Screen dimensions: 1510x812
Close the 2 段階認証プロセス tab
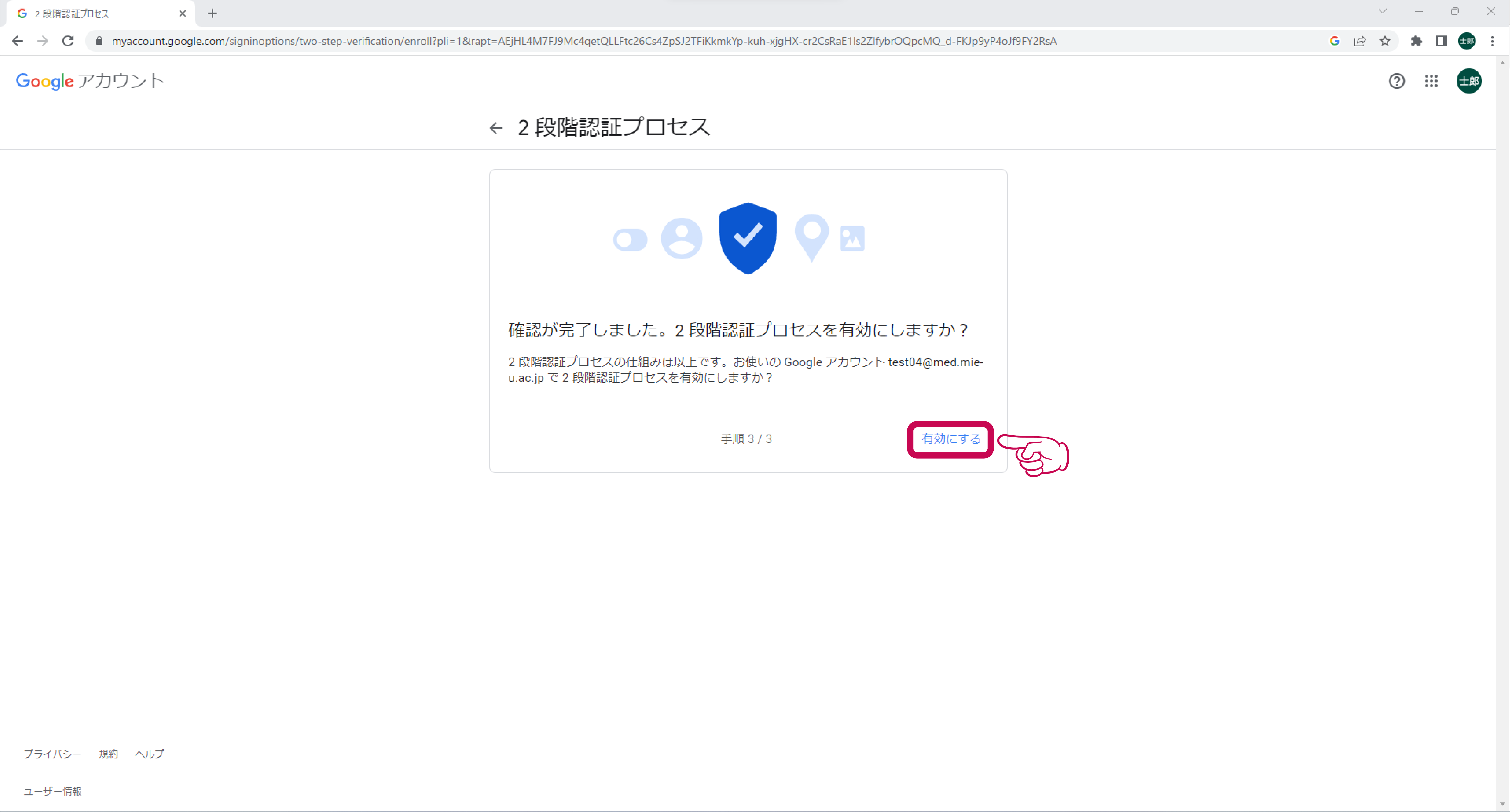(182, 14)
